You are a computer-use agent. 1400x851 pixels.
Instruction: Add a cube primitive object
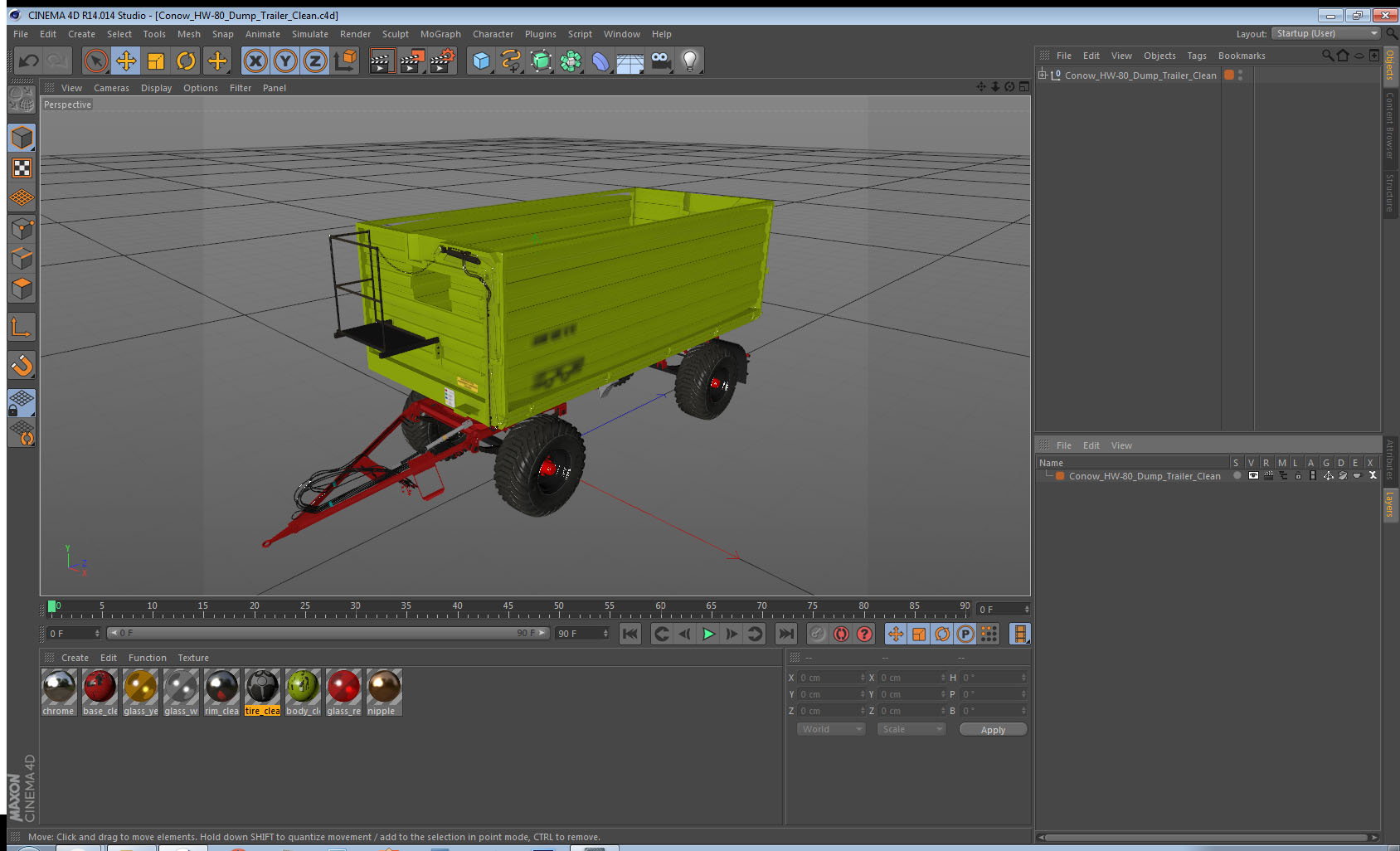481,61
